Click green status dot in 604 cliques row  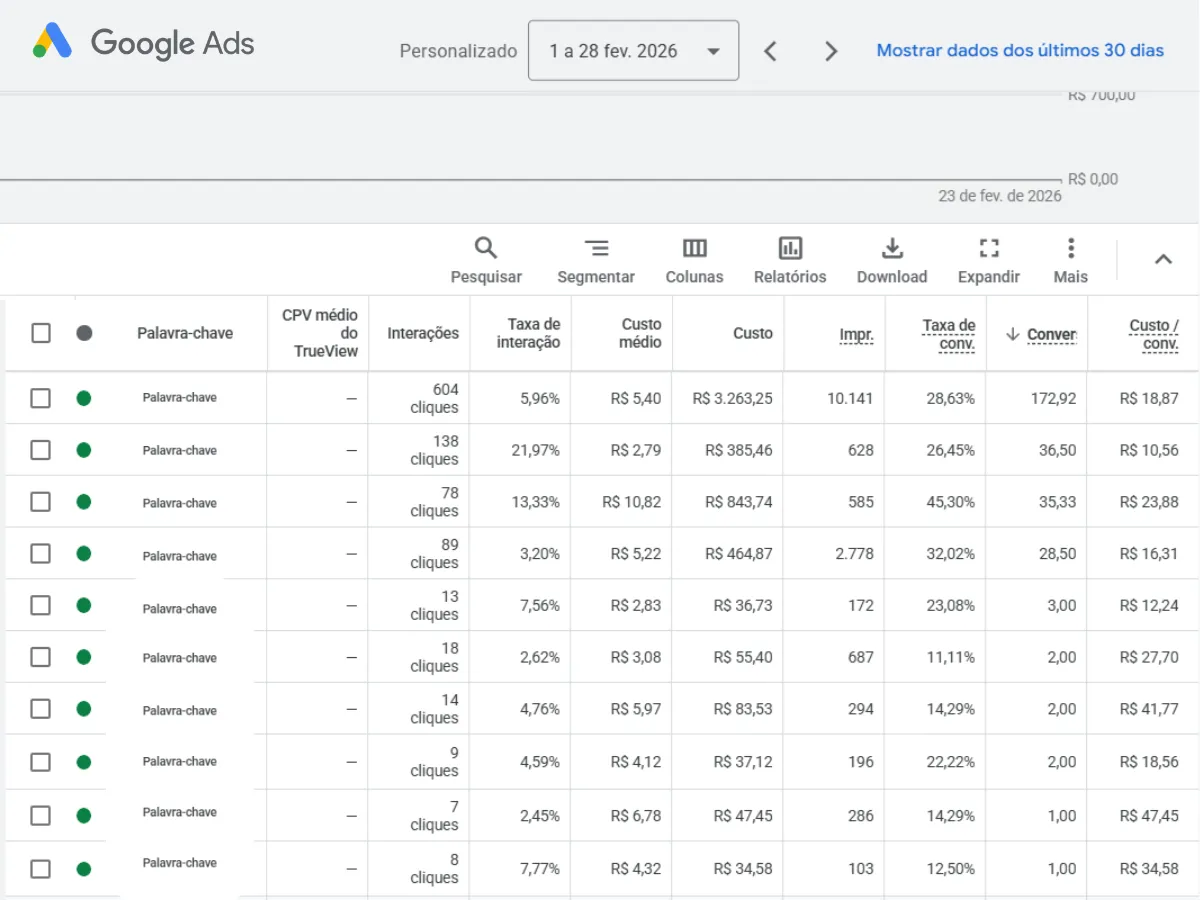(x=84, y=398)
